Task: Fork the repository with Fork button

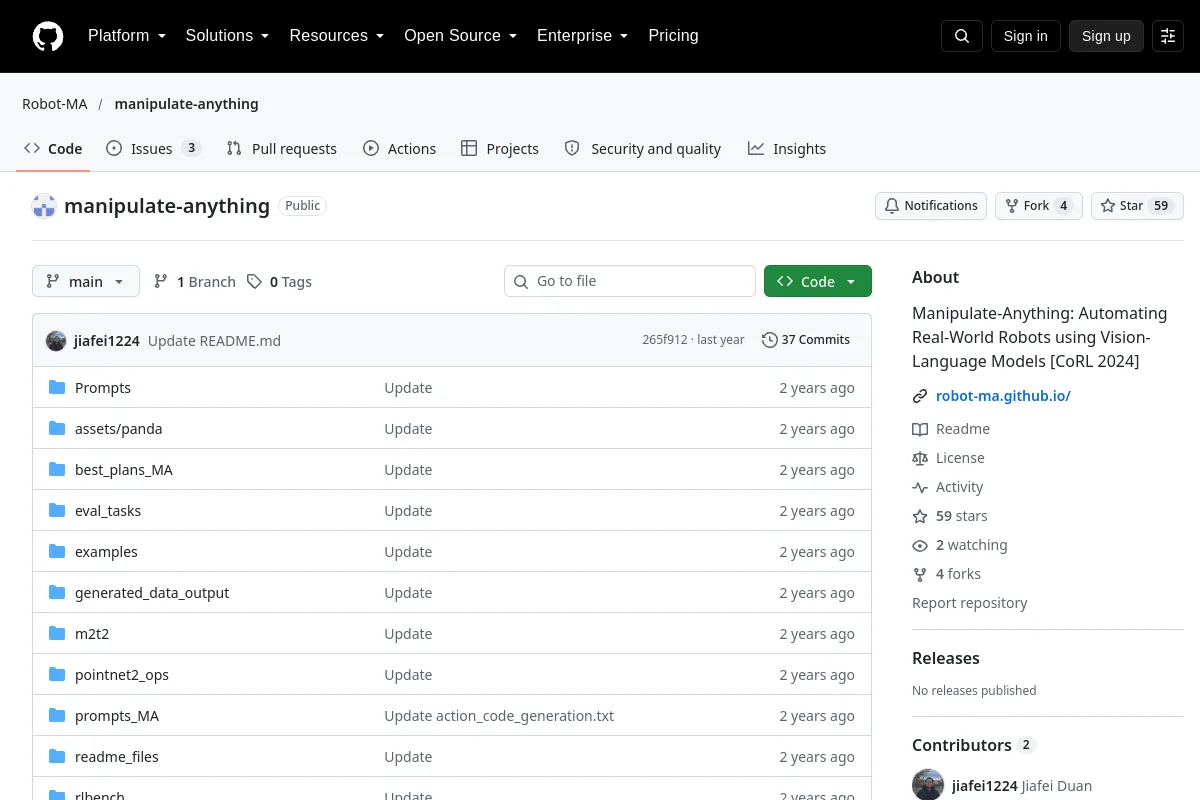Action: point(1038,206)
